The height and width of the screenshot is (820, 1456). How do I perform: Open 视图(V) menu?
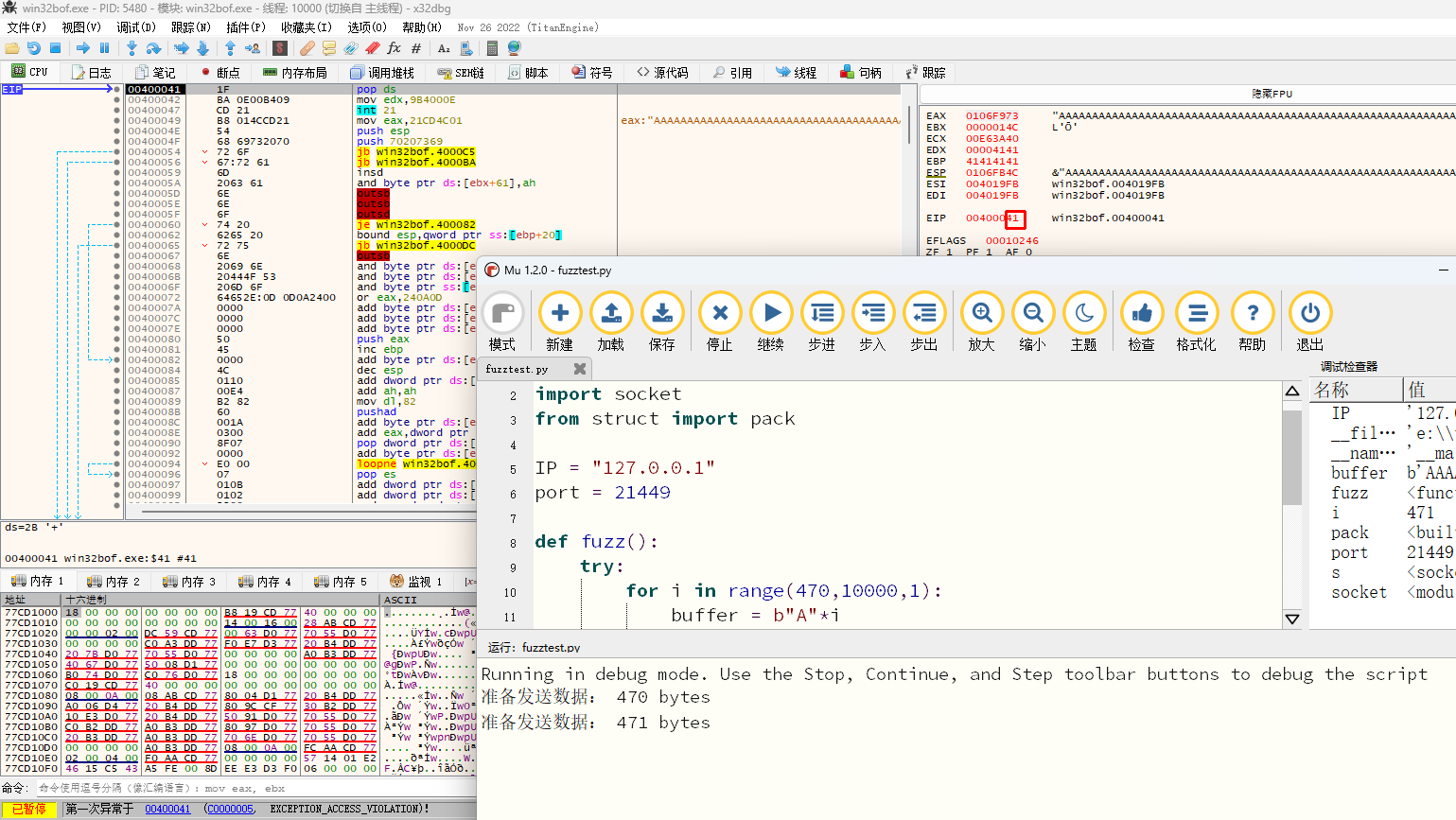pyautogui.click(x=81, y=27)
